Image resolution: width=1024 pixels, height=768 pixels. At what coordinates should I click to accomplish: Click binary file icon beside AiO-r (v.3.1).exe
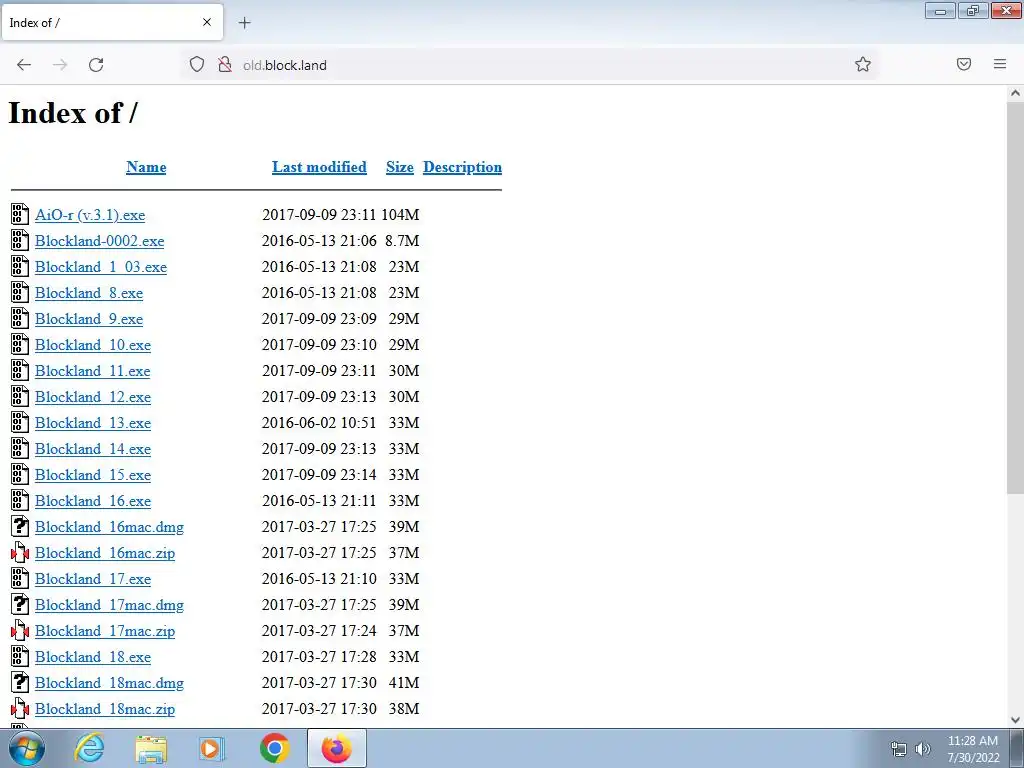[x=20, y=214]
